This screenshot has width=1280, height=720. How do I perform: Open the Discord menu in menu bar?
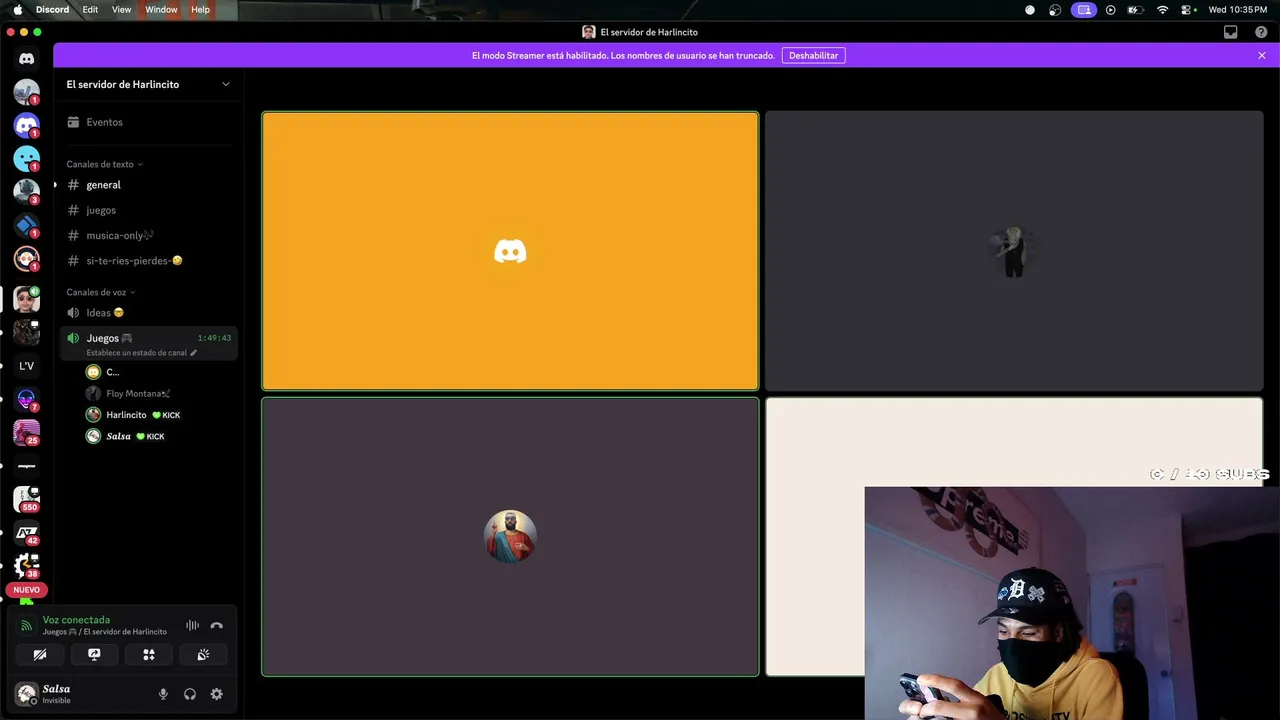point(52,10)
